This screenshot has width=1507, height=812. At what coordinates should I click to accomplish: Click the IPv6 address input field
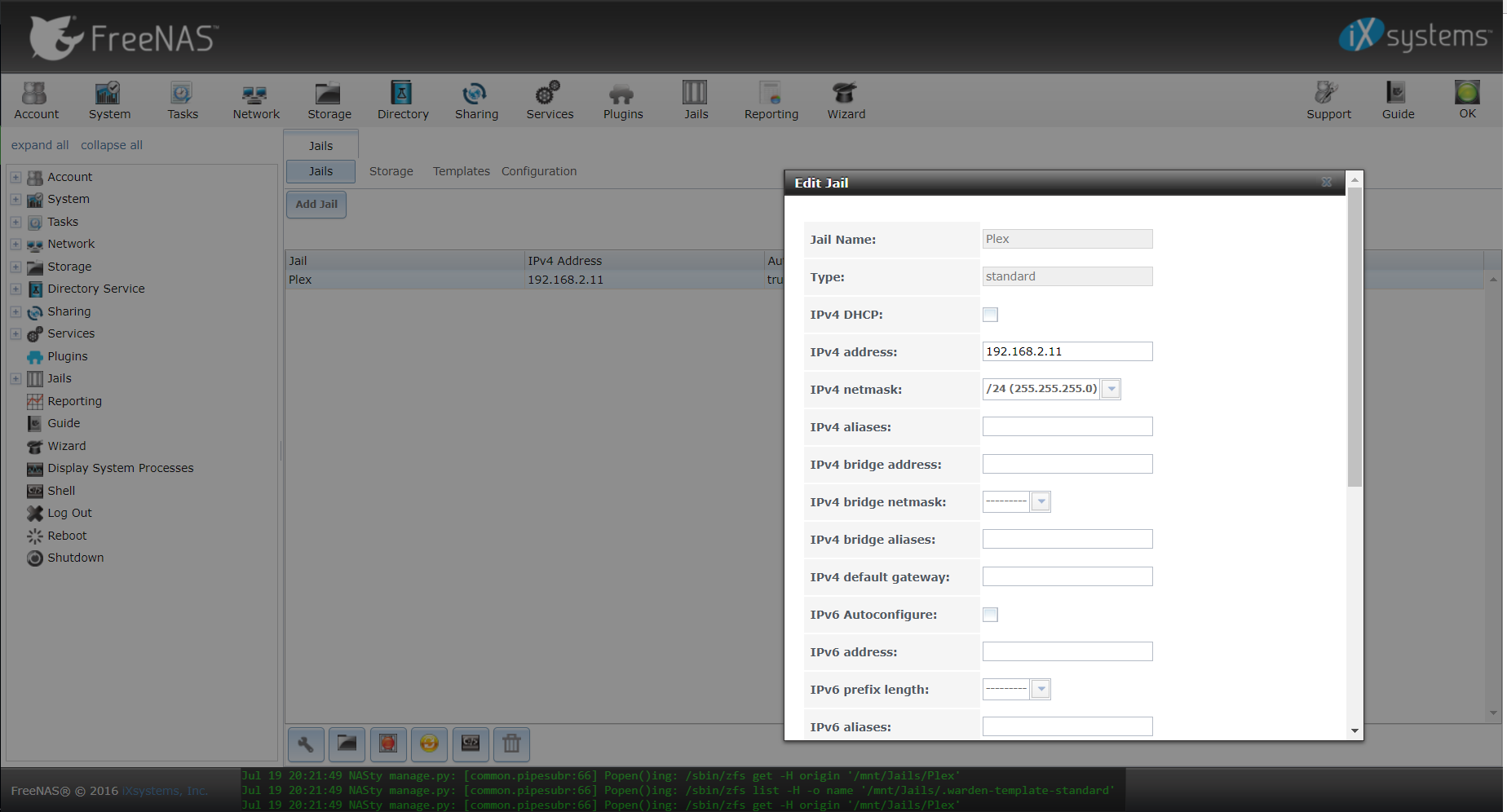pyautogui.click(x=1067, y=651)
